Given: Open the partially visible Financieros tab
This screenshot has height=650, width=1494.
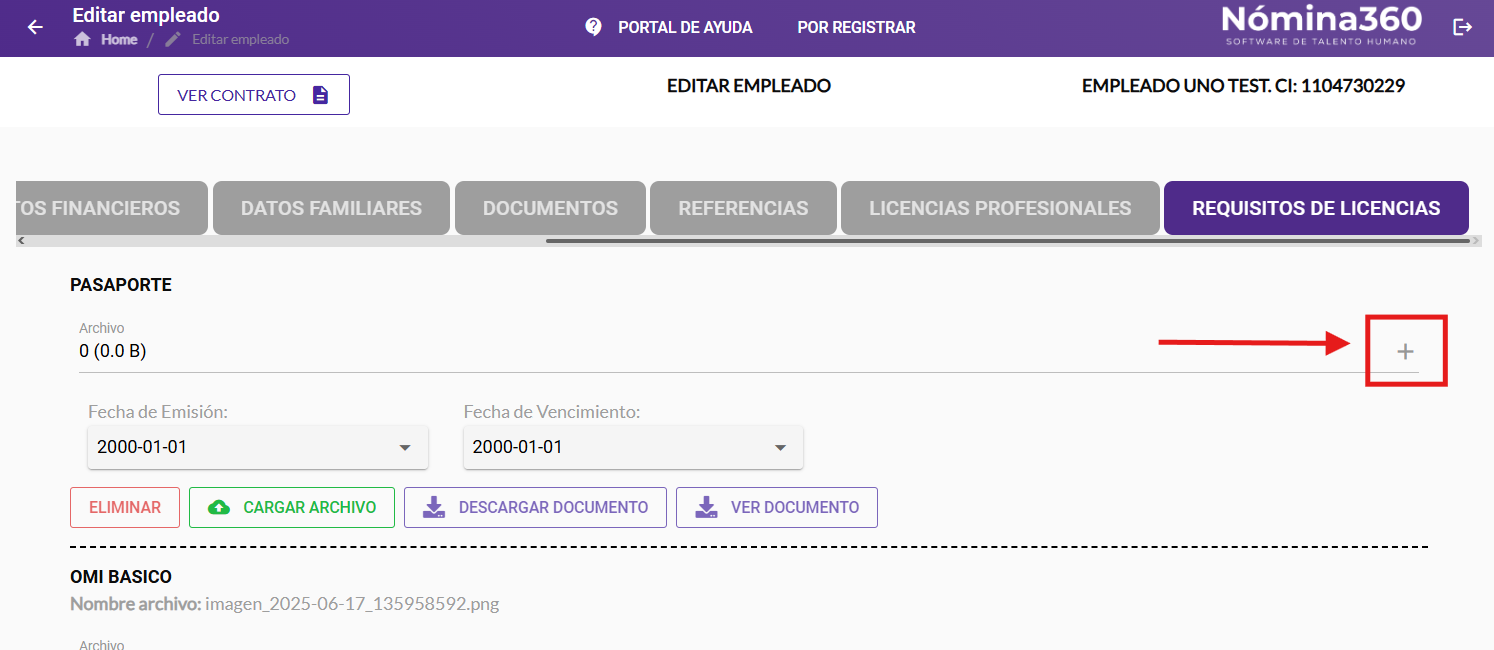Looking at the screenshot, I should point(112,208).
